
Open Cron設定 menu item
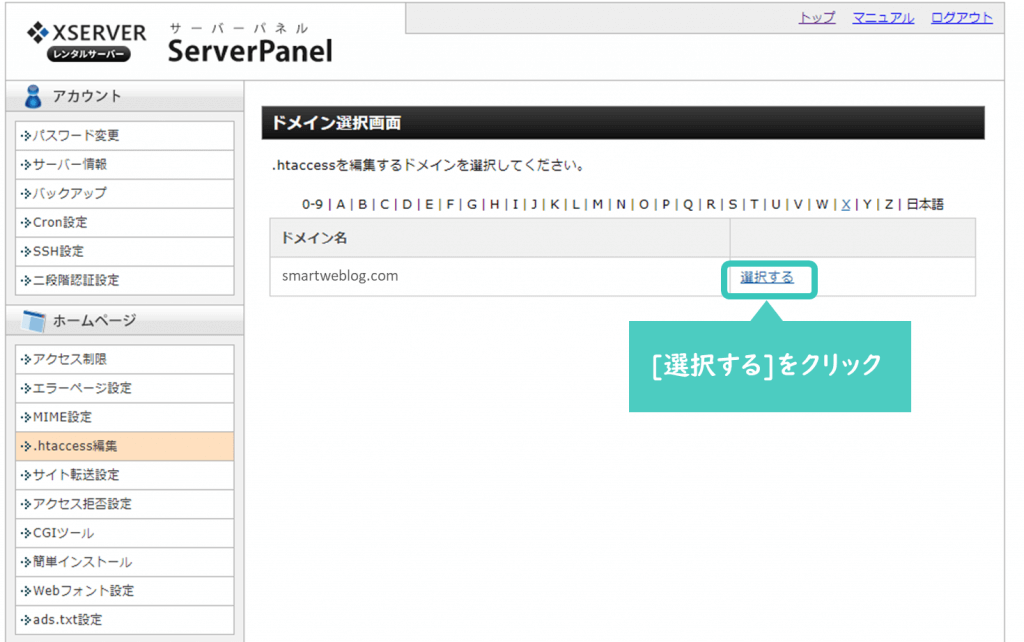pos(125,222)
